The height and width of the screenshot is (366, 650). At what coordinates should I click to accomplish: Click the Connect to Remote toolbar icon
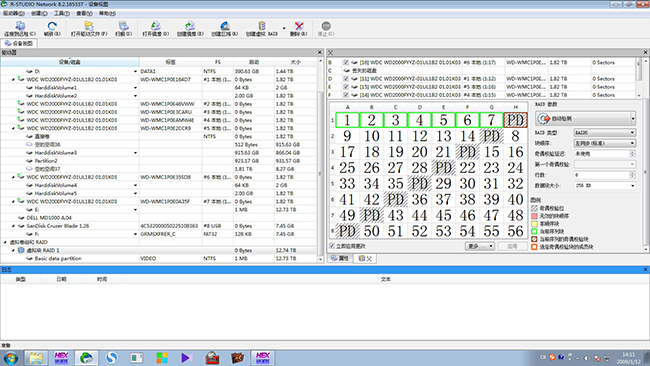pos(20,29)
